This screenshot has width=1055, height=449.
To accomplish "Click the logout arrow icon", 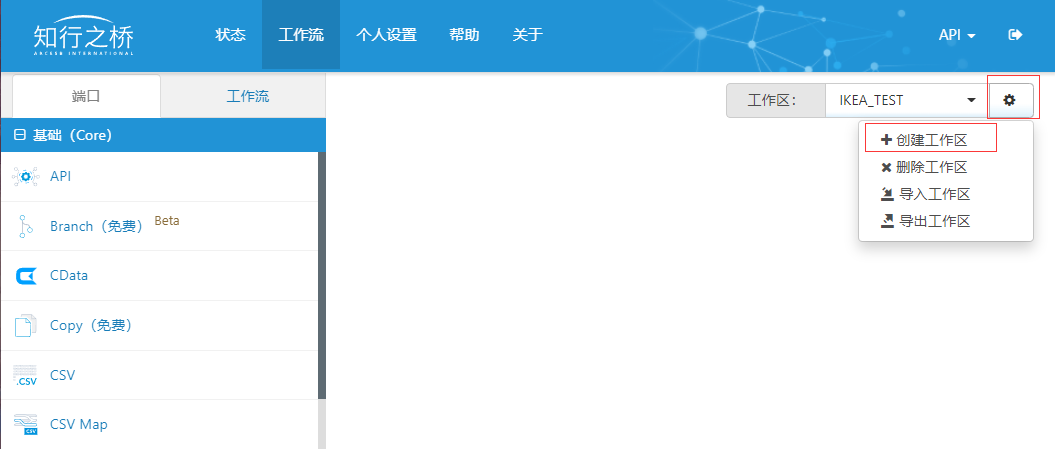I will tap(1015, 35).
